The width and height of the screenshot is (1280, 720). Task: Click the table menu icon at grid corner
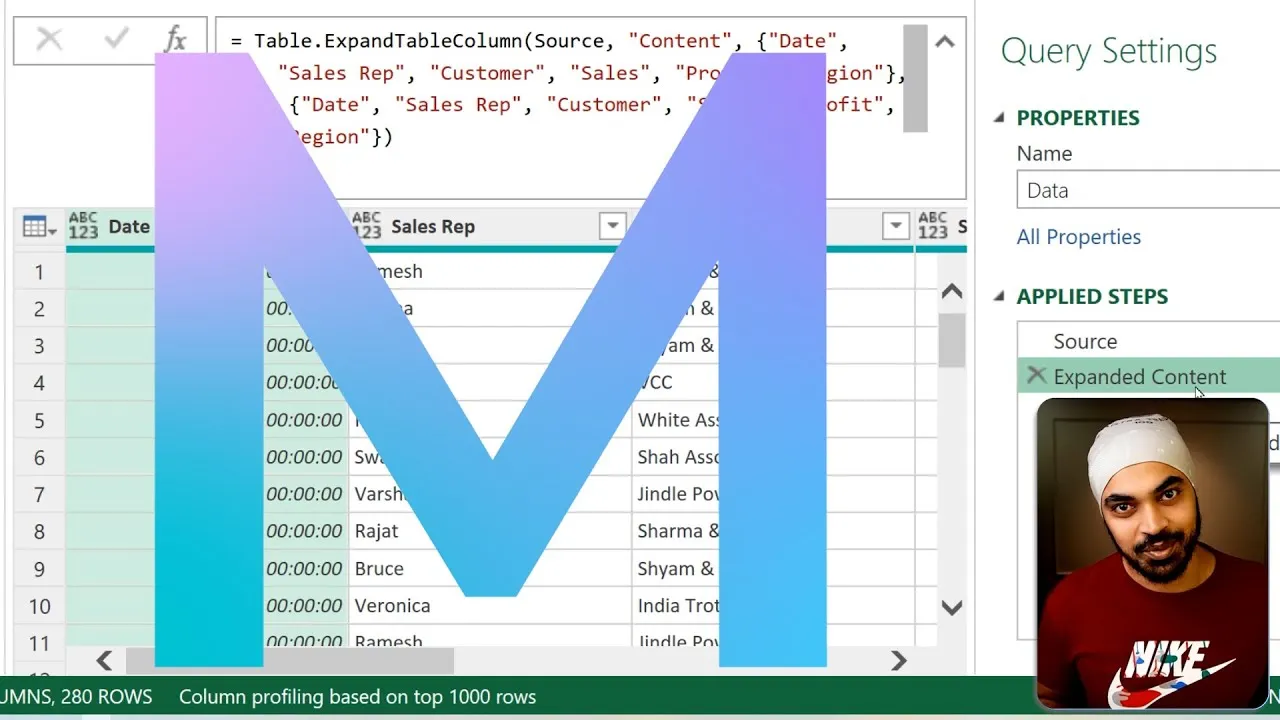pos(33,226)
